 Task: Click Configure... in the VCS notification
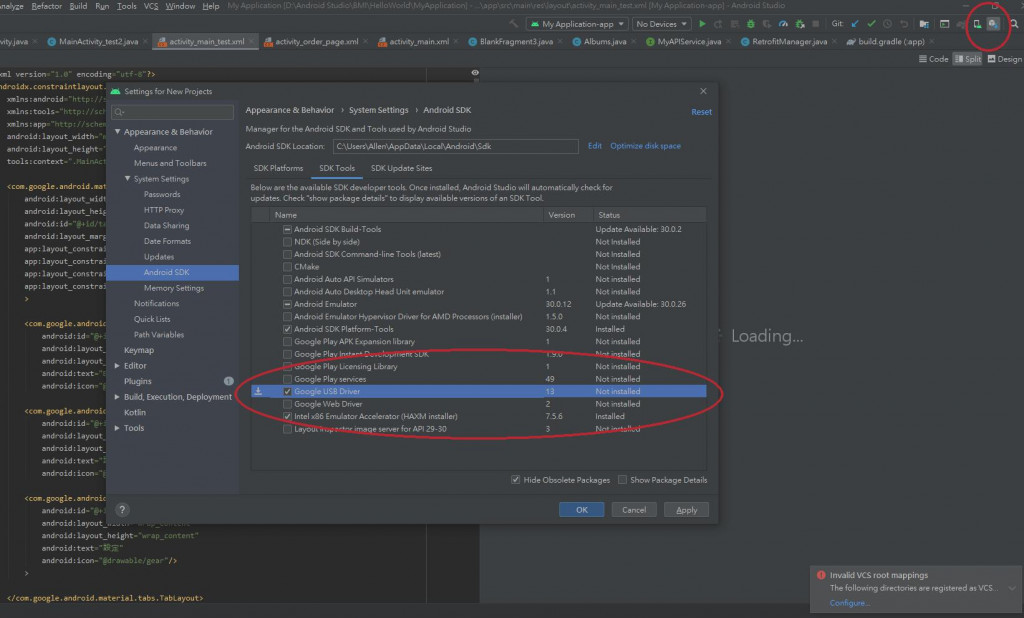849,603
